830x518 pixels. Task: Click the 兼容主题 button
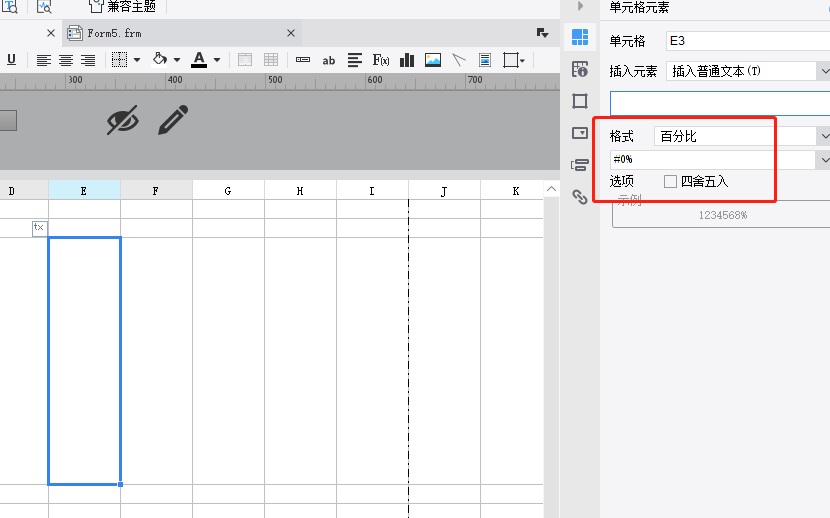click(x=123, y=6)
